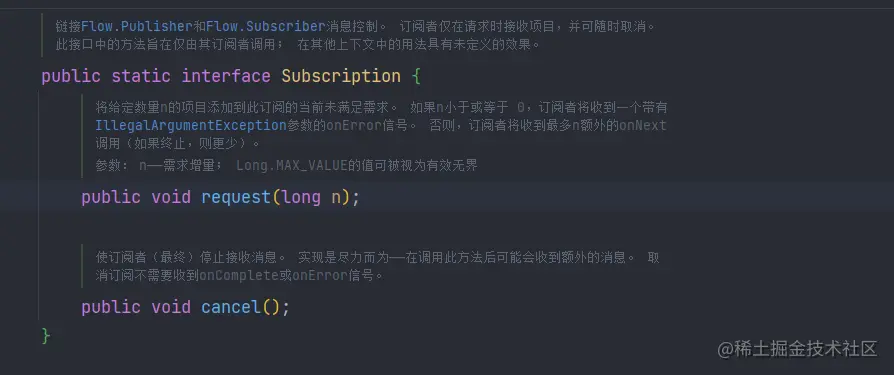
Task: Click the closing green brace of the interface
Action: pos(46,336)
